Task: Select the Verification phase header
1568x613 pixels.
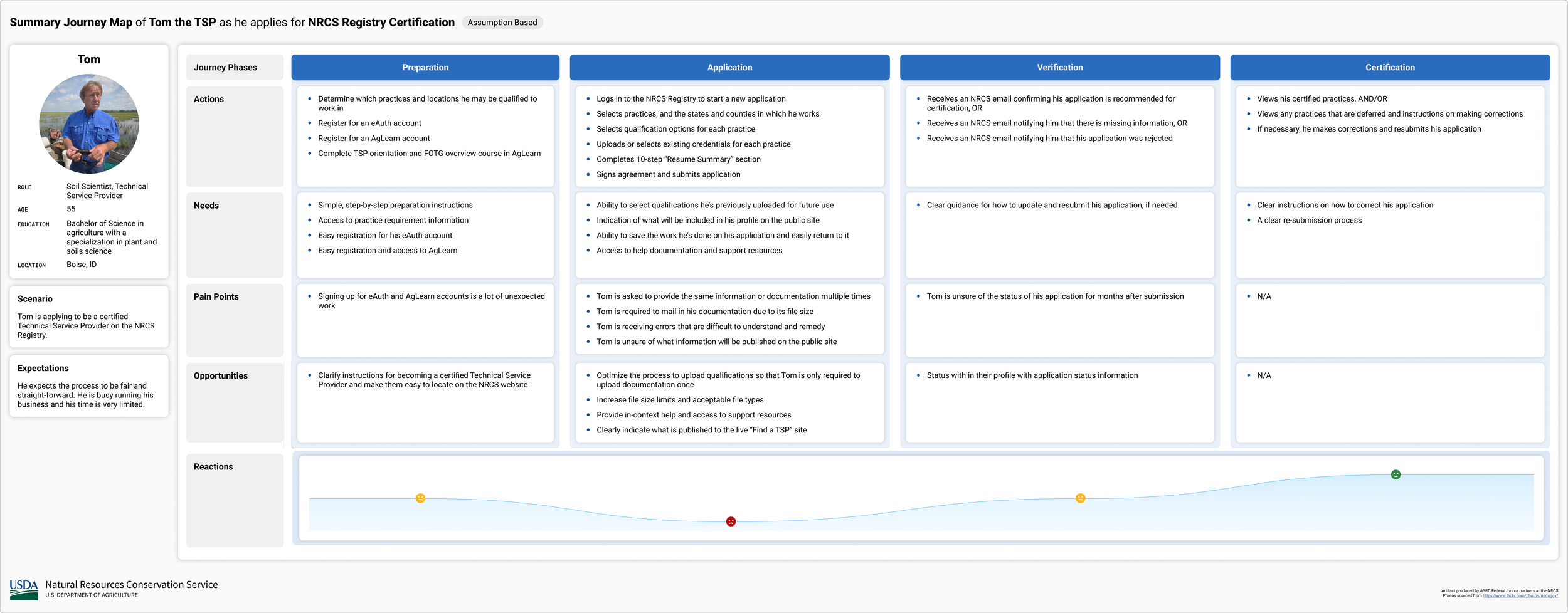Action: pos(1060,67)
